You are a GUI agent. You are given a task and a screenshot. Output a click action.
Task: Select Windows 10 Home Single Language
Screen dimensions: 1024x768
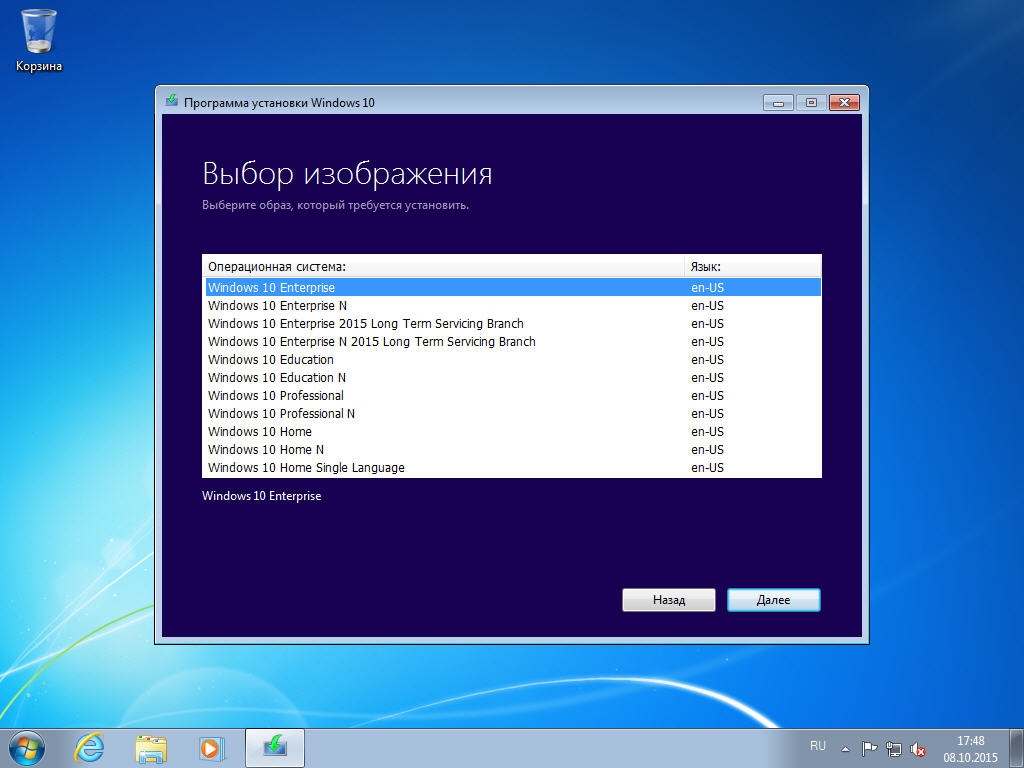tap(513, 467)
